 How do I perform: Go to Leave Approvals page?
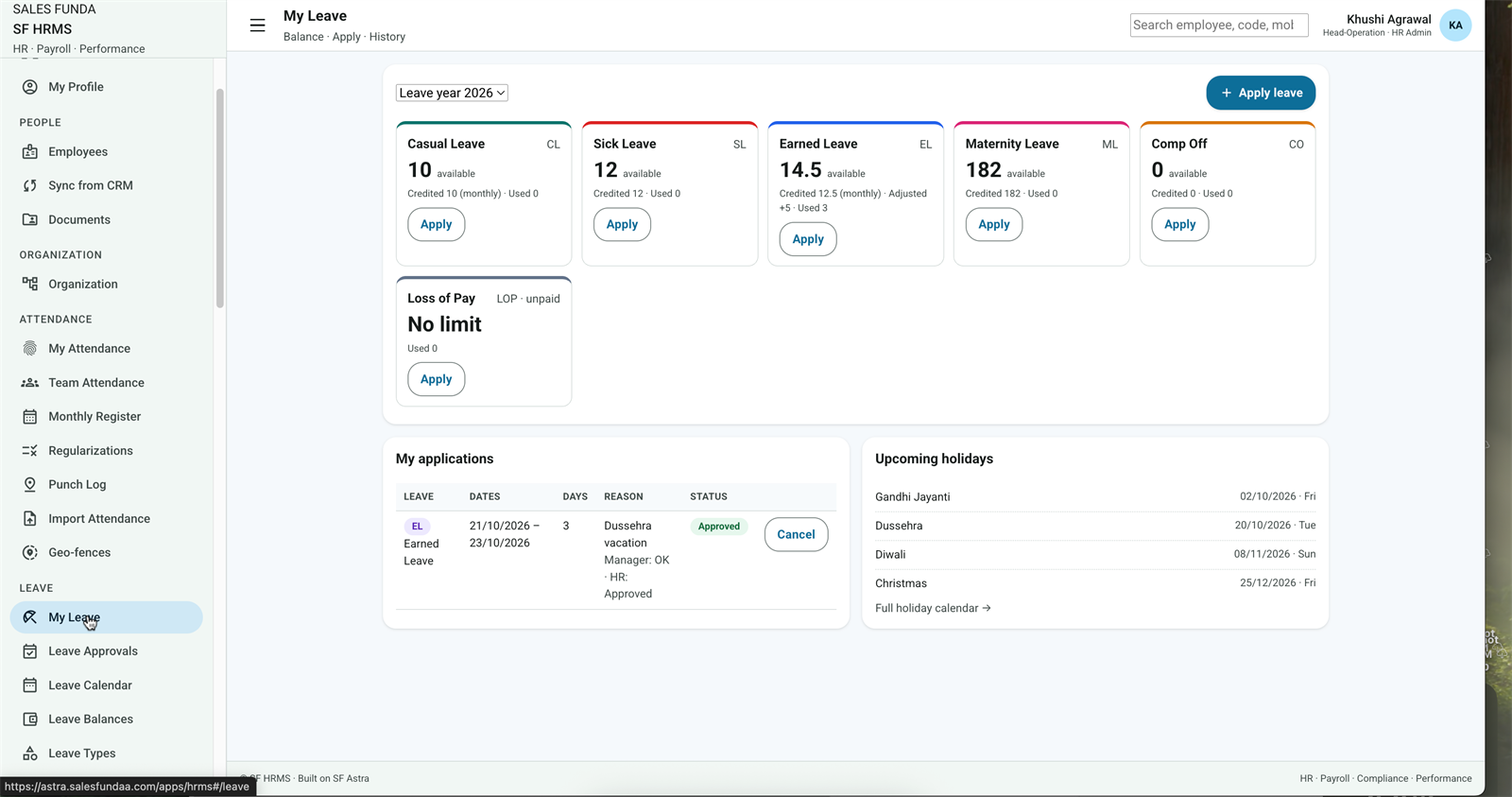pyautogui.click(x=107, y=651)
